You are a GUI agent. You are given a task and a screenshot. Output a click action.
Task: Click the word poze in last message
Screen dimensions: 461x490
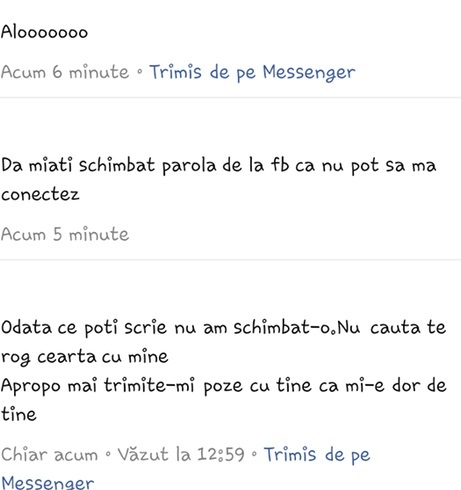[x=223, y=386]
